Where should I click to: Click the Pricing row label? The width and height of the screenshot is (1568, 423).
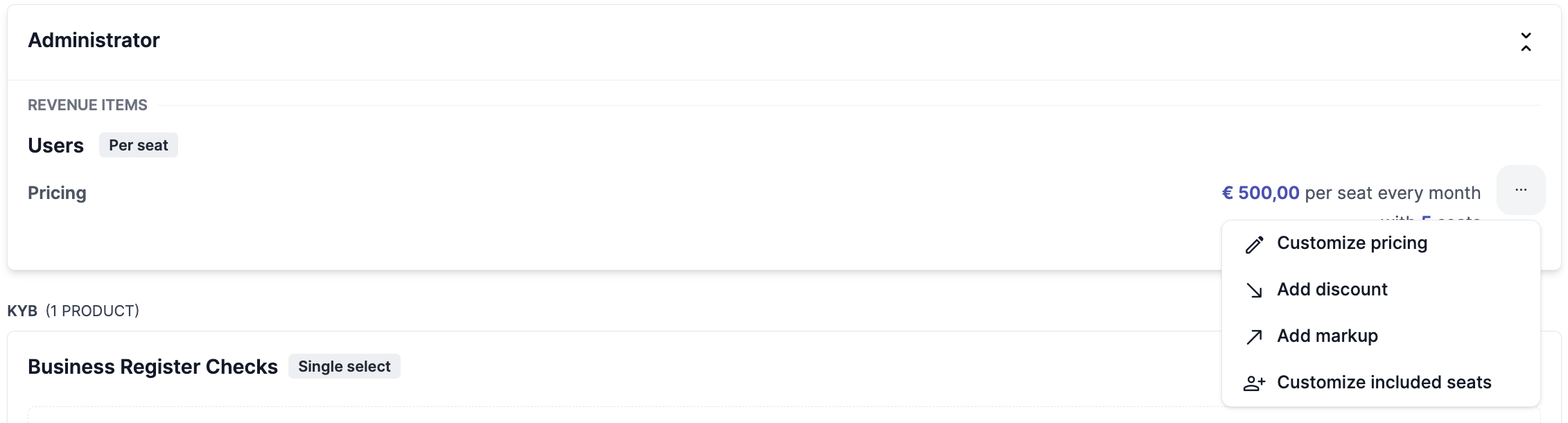(57, 193)
